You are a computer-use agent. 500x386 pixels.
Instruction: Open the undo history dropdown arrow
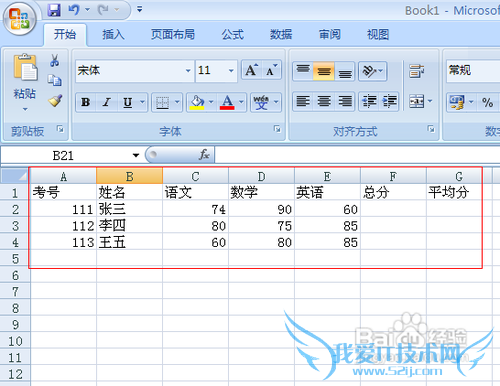87,10
